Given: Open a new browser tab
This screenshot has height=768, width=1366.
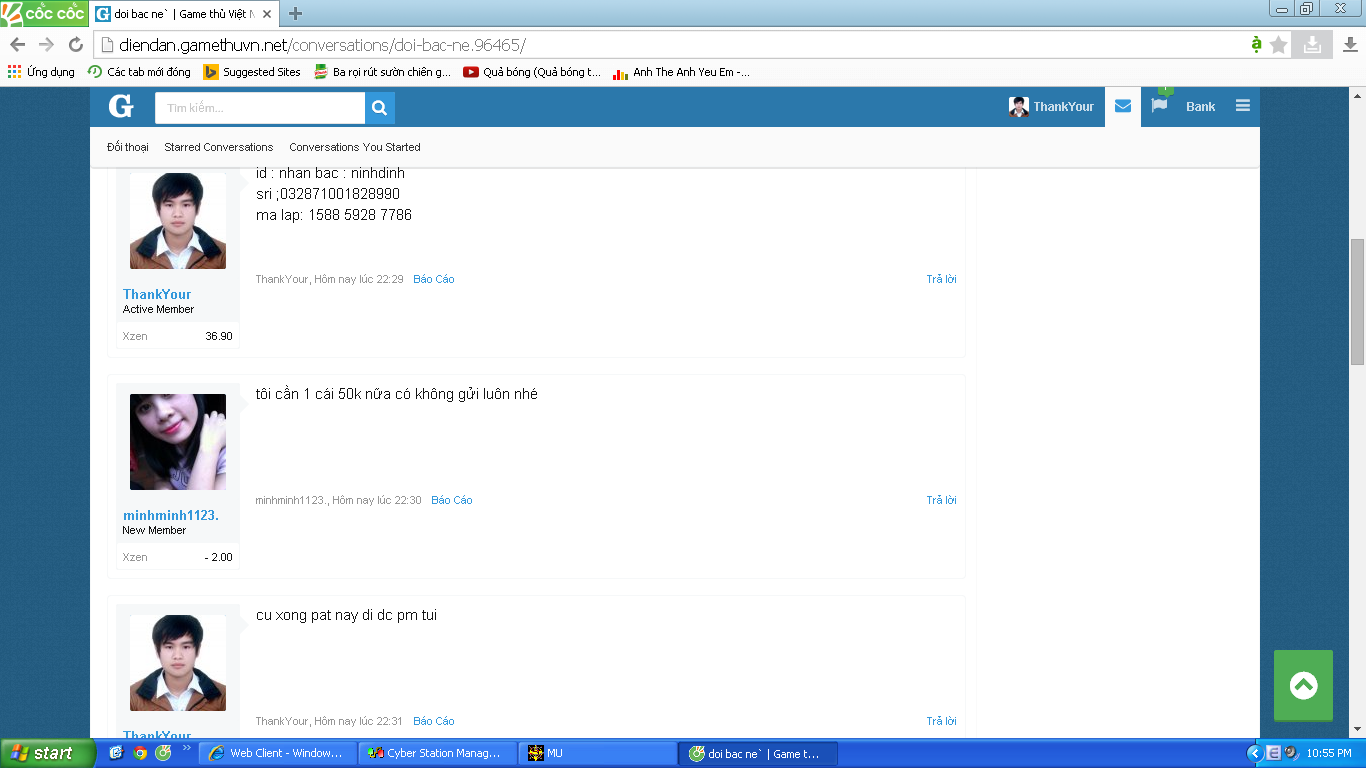Looking at the screenshot, I should tap(295, 14).
